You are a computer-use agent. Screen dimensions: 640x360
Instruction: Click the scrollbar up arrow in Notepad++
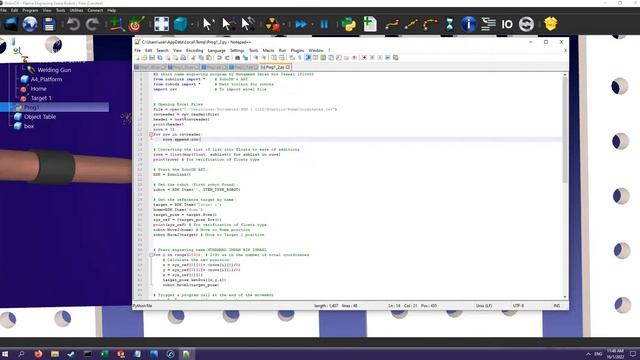coord(565,75)
